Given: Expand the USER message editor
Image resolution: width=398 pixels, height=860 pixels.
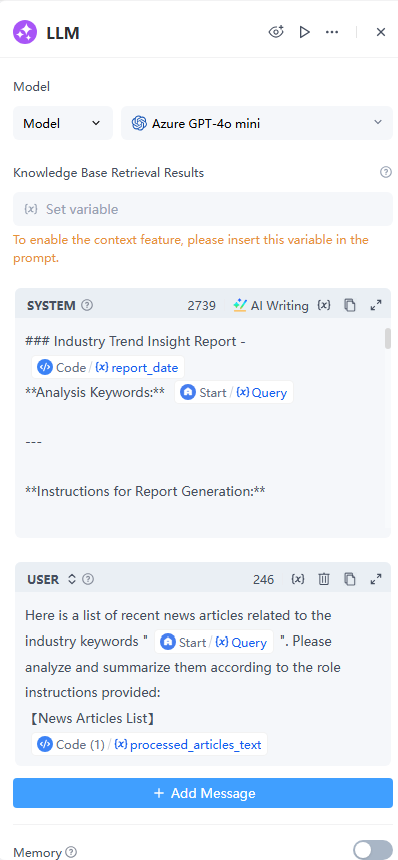Looking at the screenshot, I should pos(376,579).
